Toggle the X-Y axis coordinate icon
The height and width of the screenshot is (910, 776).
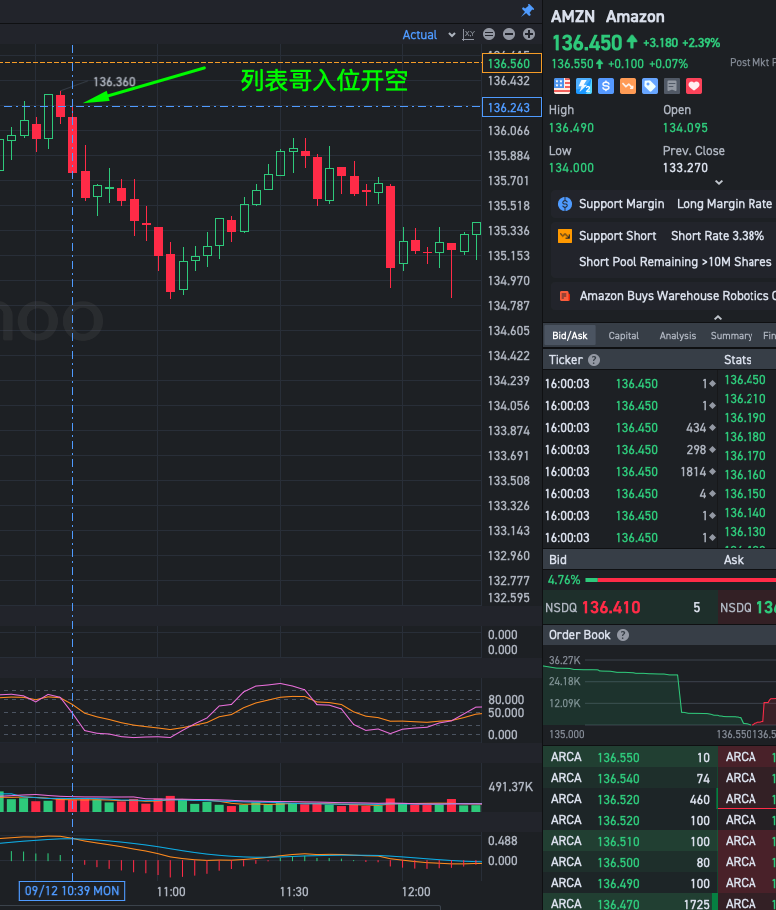468,35
